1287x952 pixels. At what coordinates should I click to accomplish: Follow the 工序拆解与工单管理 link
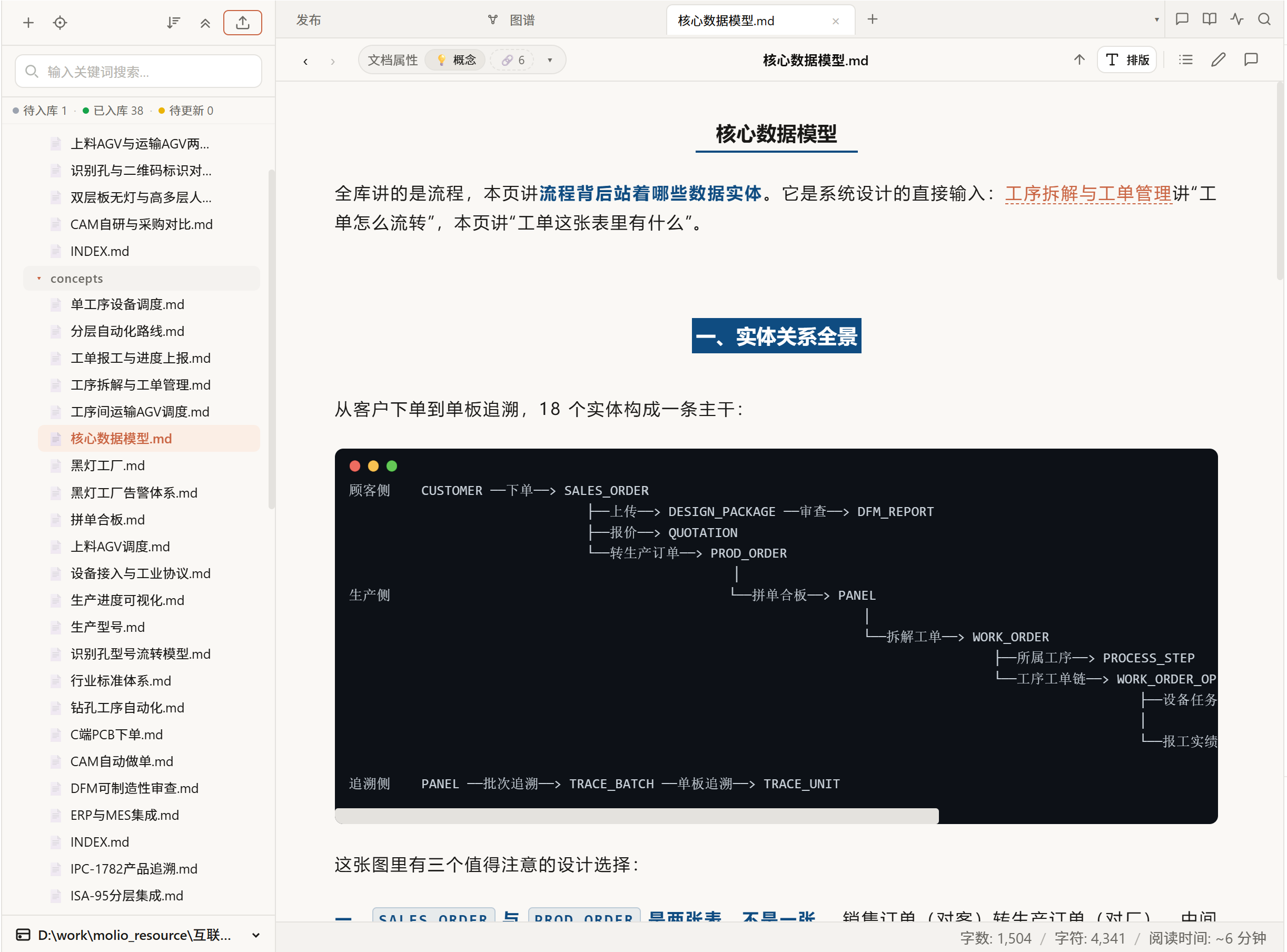(x=1088, y=194)
